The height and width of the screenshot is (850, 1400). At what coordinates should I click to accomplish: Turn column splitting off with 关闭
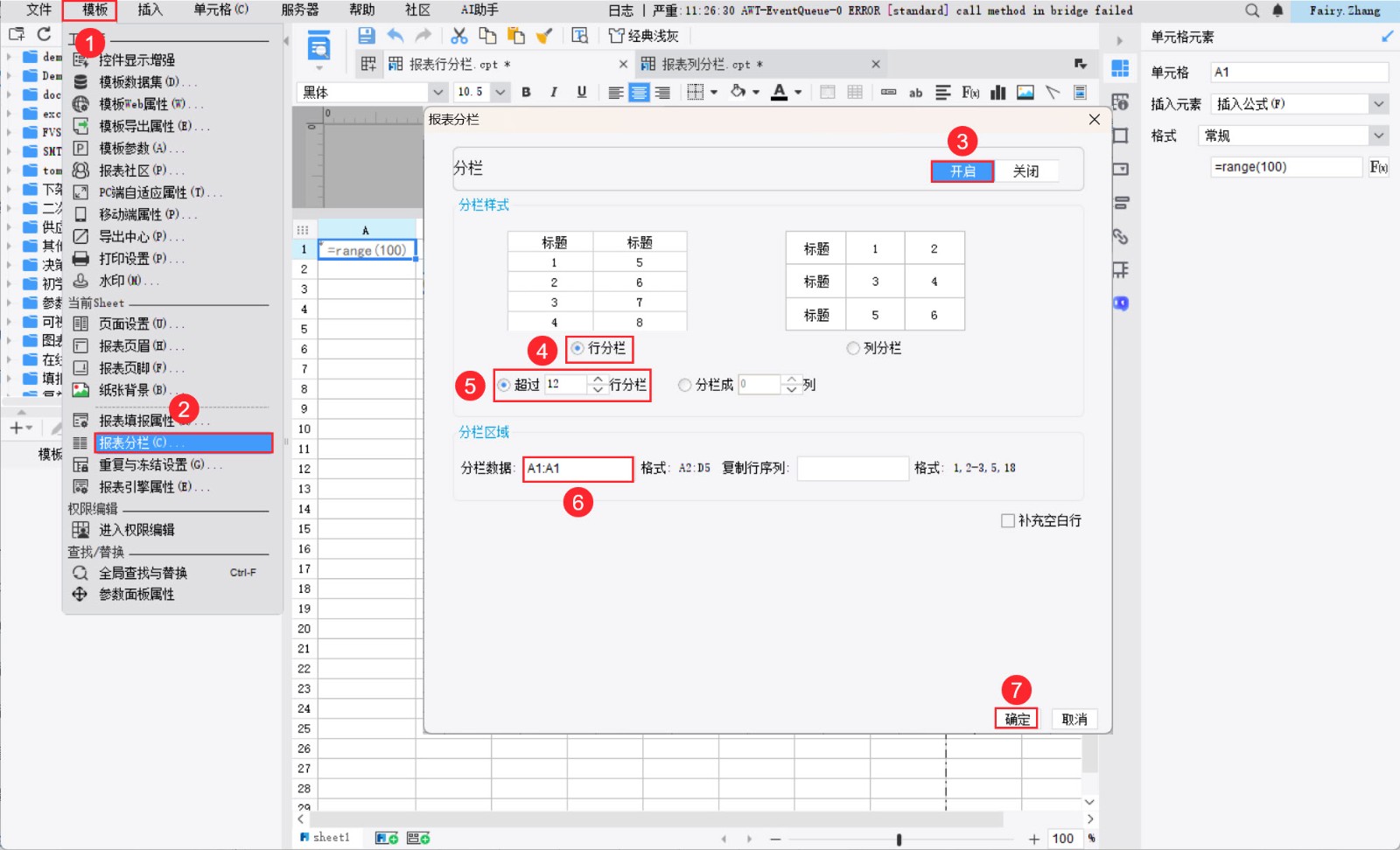coord(1025,171)
